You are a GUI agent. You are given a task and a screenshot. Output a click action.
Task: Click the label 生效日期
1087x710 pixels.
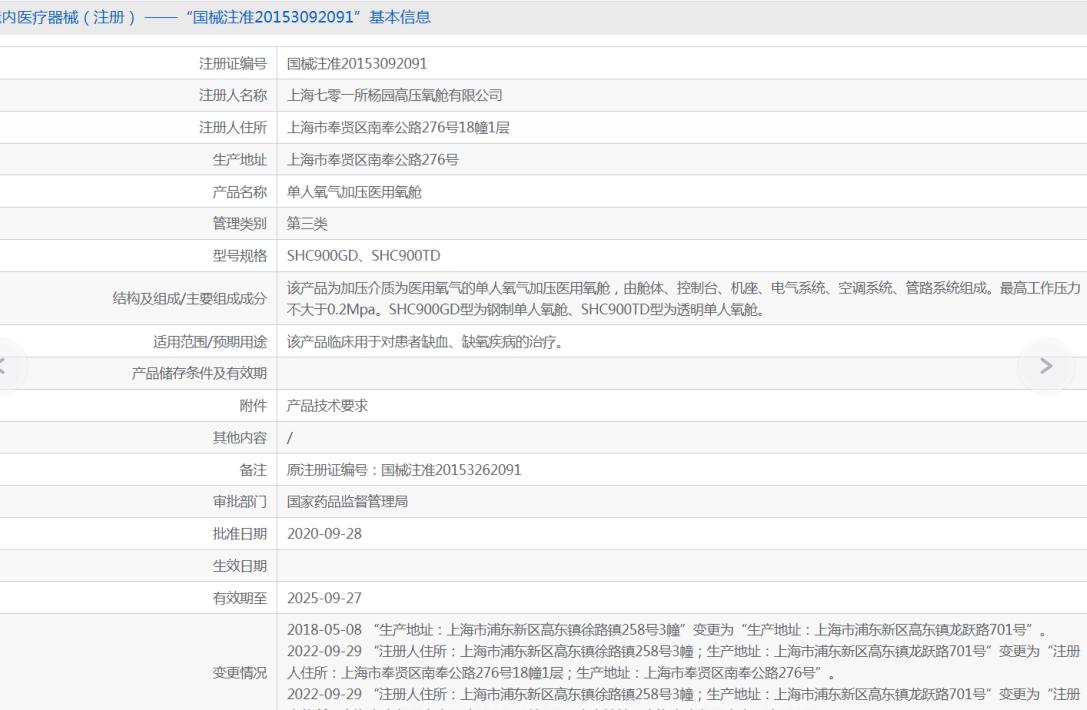pos(240,566)
